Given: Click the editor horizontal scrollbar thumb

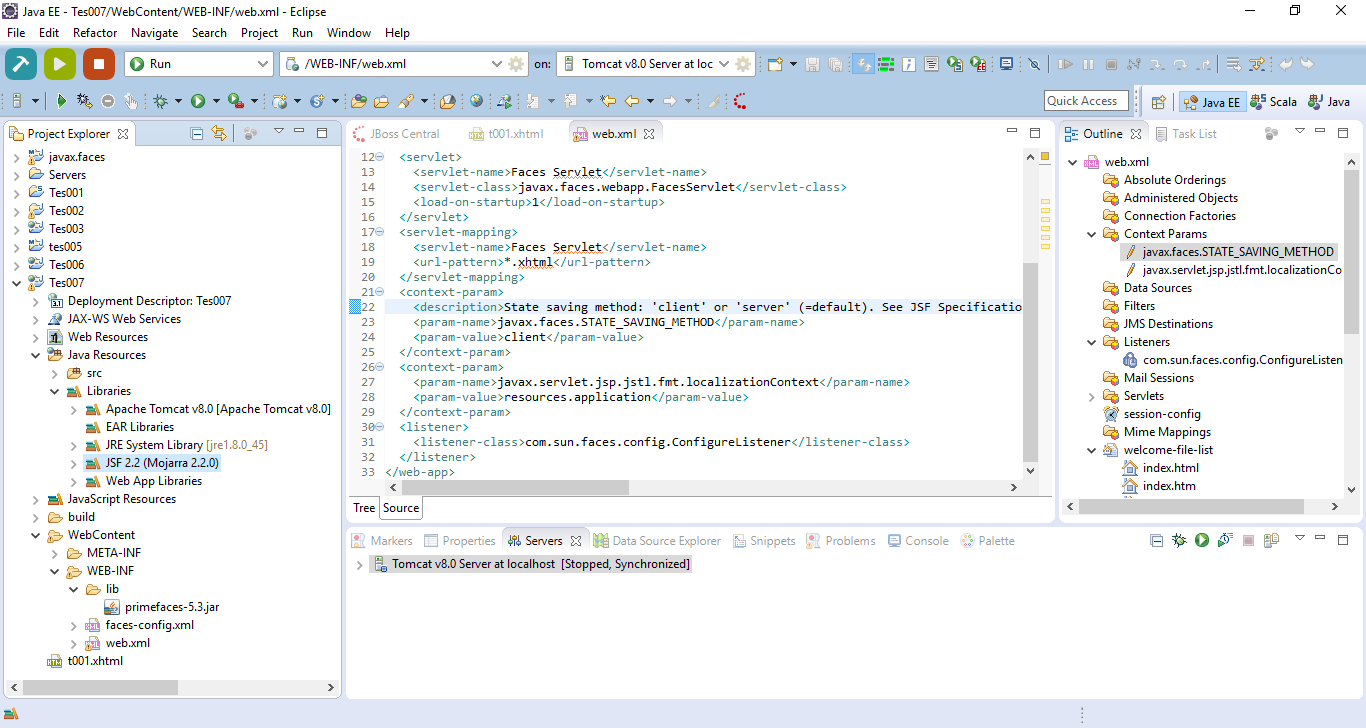Looking at the screenshot, I should coord(513,488).
